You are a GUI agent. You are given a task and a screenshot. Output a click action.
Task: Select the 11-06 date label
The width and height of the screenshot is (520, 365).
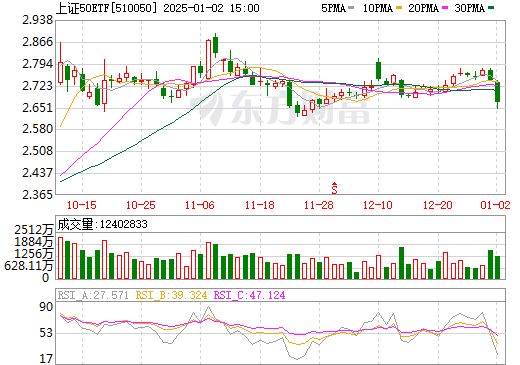(200, 205)
